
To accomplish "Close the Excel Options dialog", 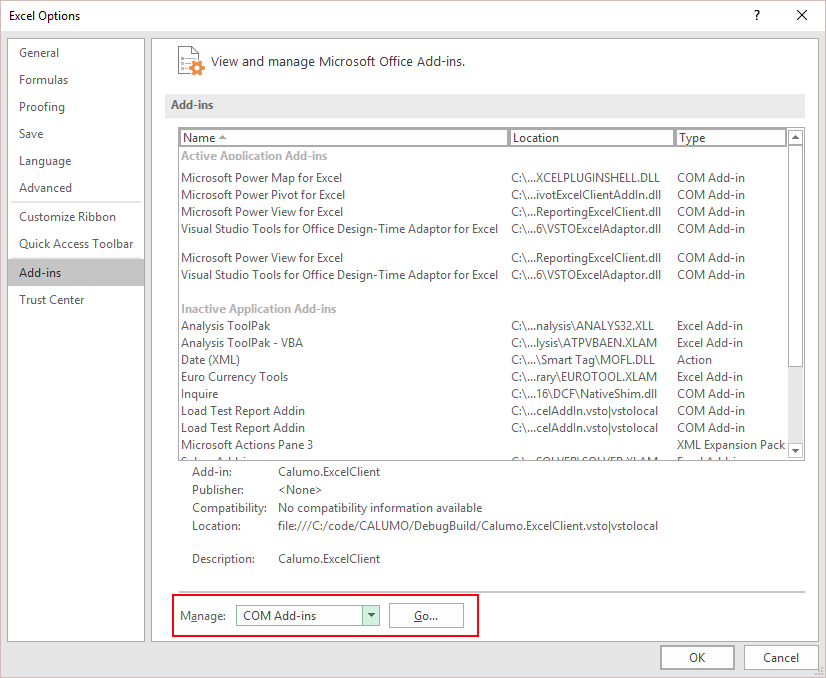I will 802,15.
